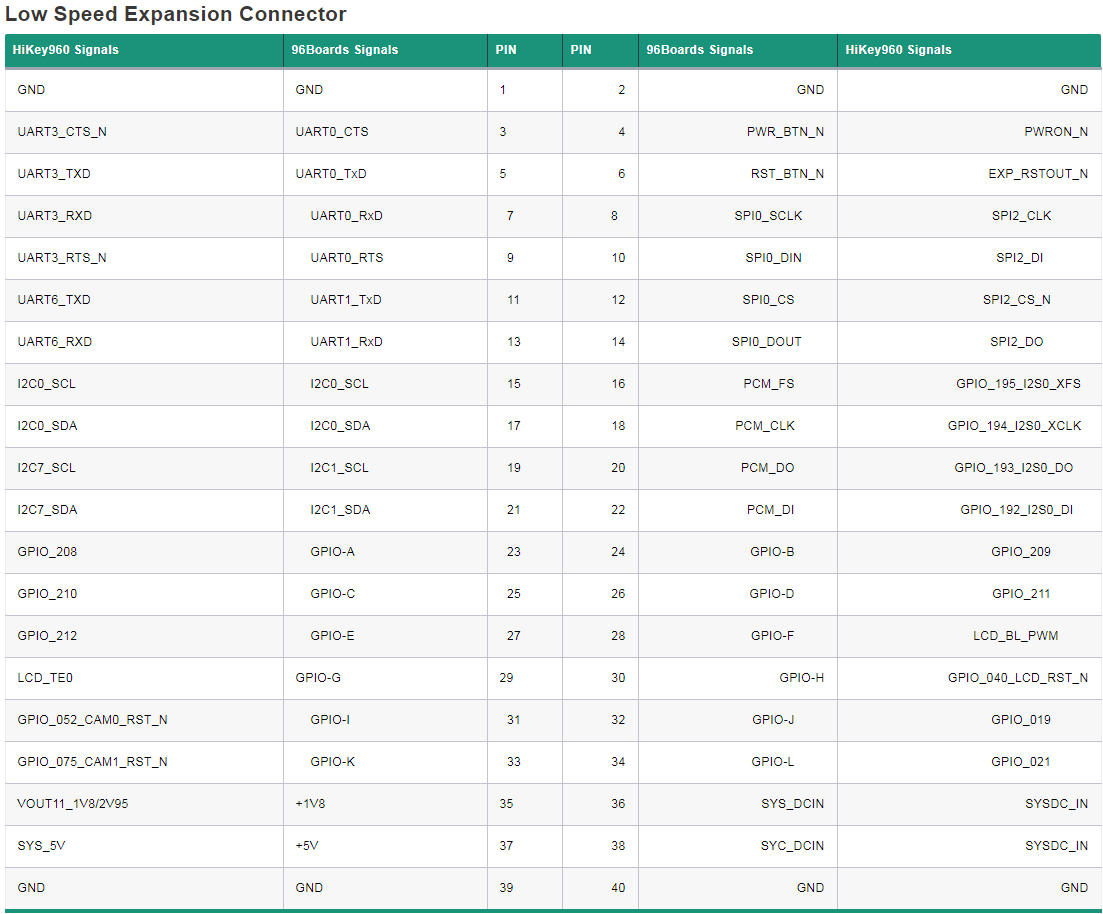Click the GPIO_040_LCD_RST_N cell
This screenshot has height=914, width=1103.
coord(1017,678)
